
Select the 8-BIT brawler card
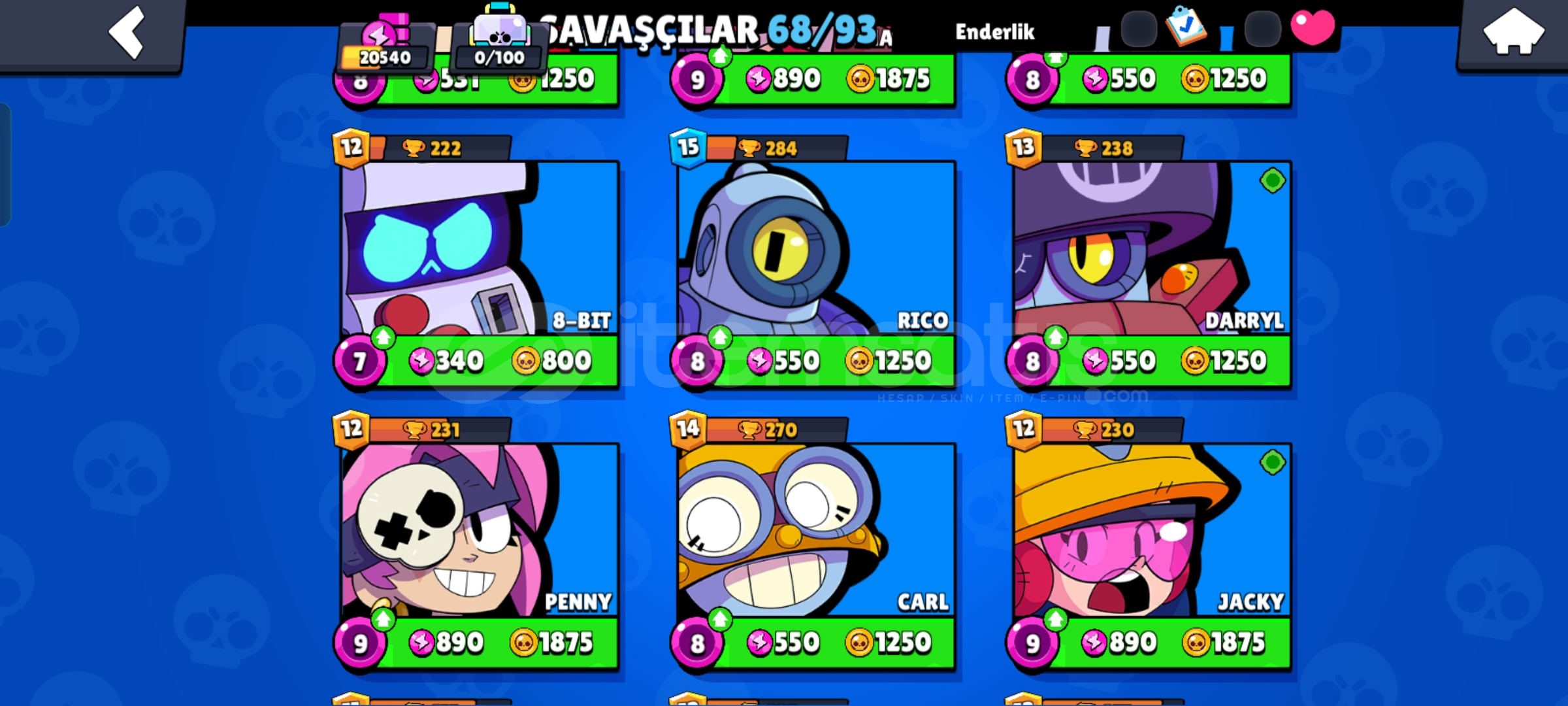point(480,248)
